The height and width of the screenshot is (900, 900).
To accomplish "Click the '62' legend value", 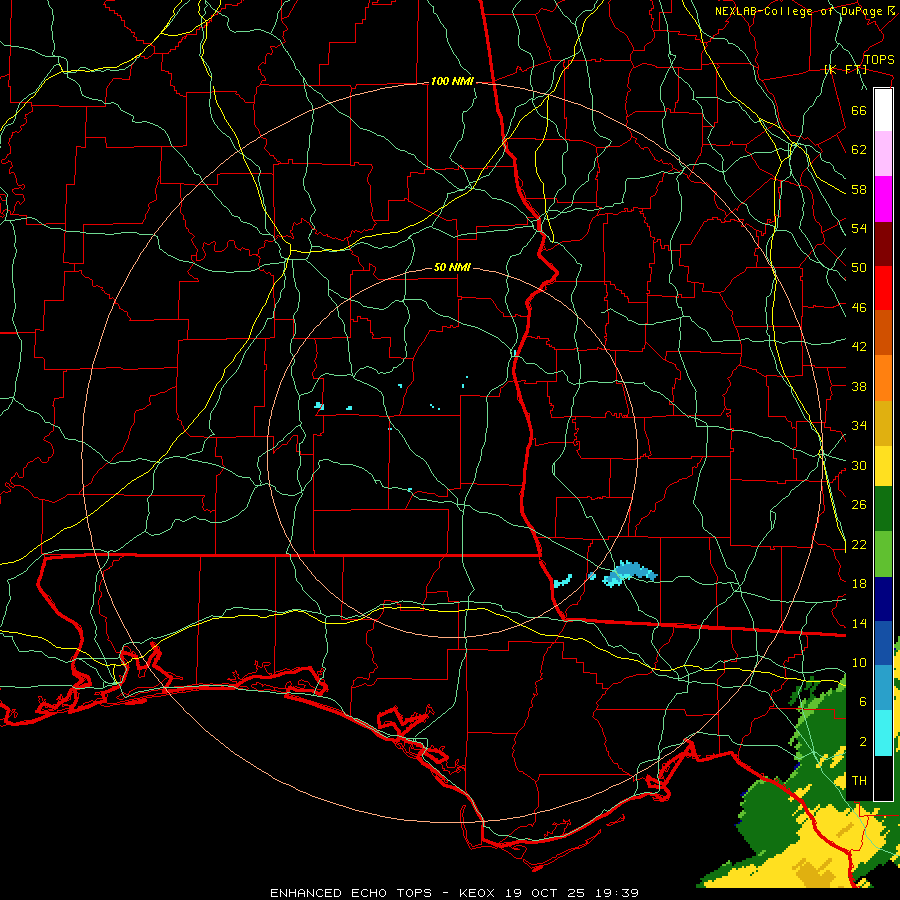I will (859, 149).
